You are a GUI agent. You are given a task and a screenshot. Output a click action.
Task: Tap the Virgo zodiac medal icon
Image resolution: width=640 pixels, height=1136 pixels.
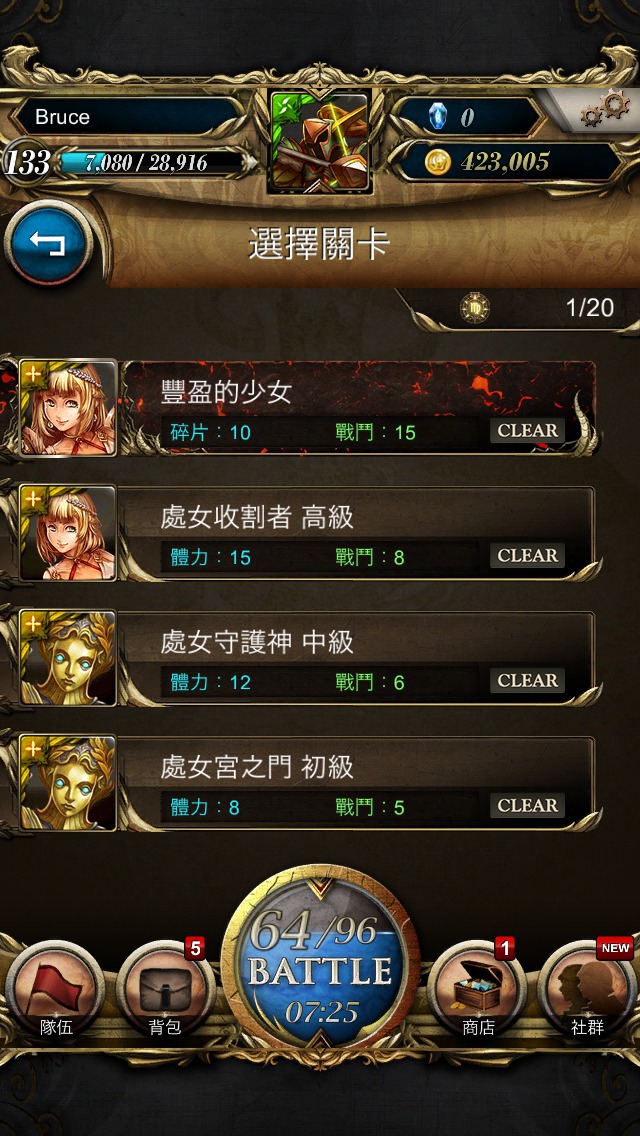[x=475, y=308]
